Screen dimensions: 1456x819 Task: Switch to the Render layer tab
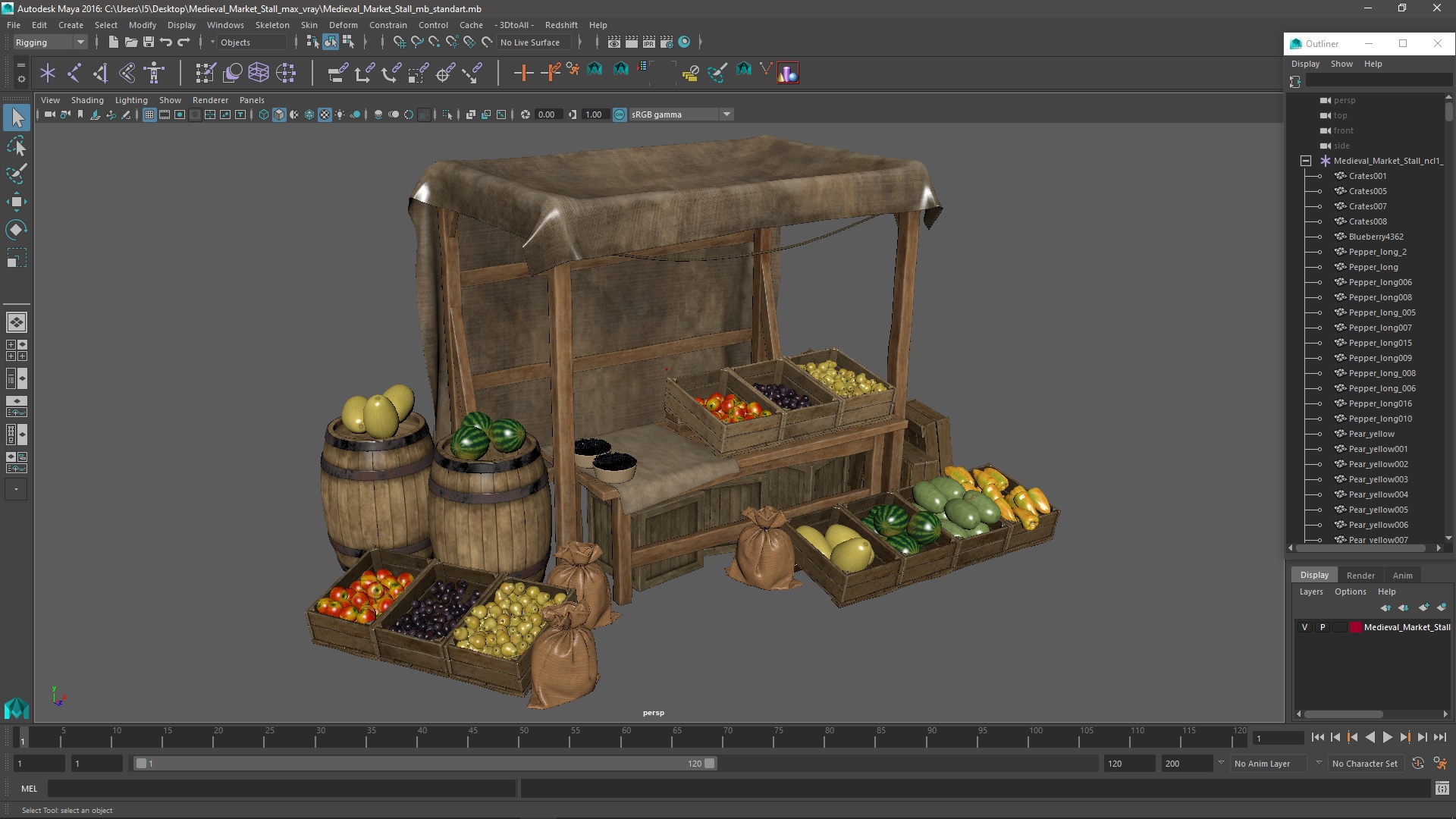(1360, 576)
